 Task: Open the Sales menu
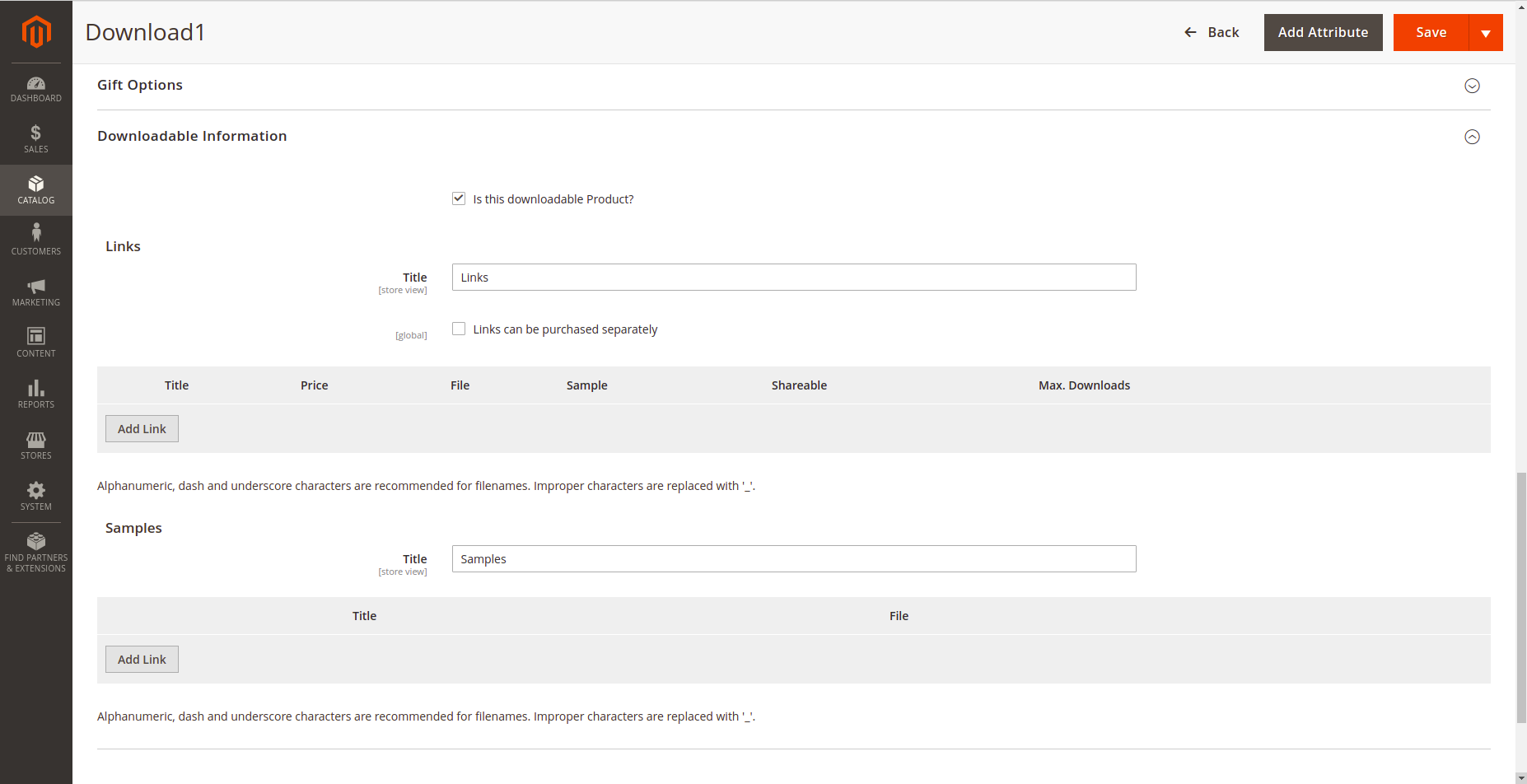36,139
